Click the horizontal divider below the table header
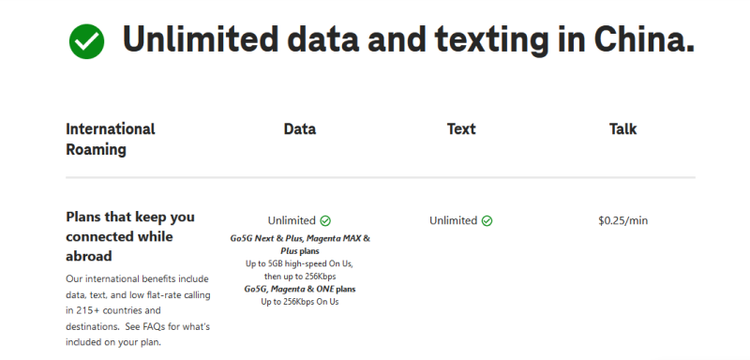 coord(380,177)
